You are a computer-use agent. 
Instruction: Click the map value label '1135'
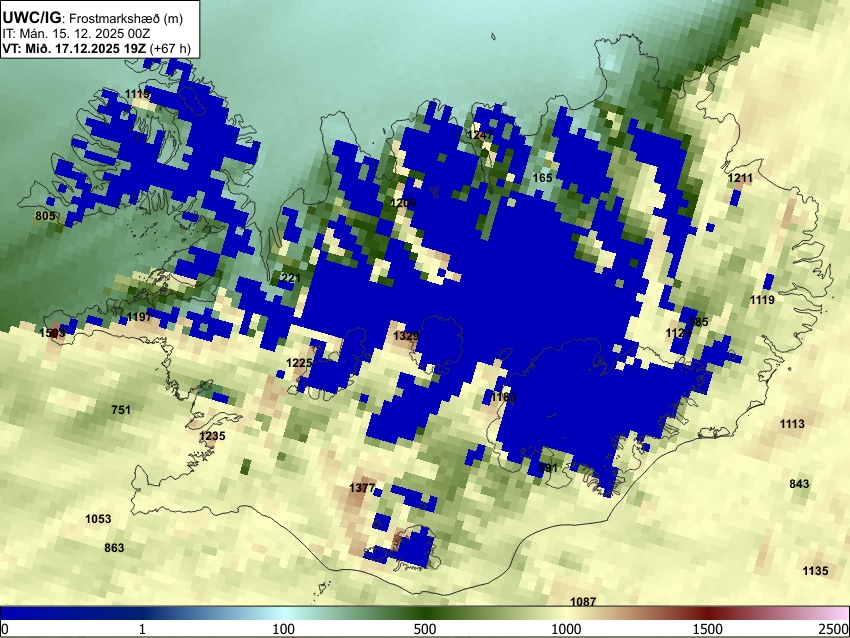coord(815,570)
